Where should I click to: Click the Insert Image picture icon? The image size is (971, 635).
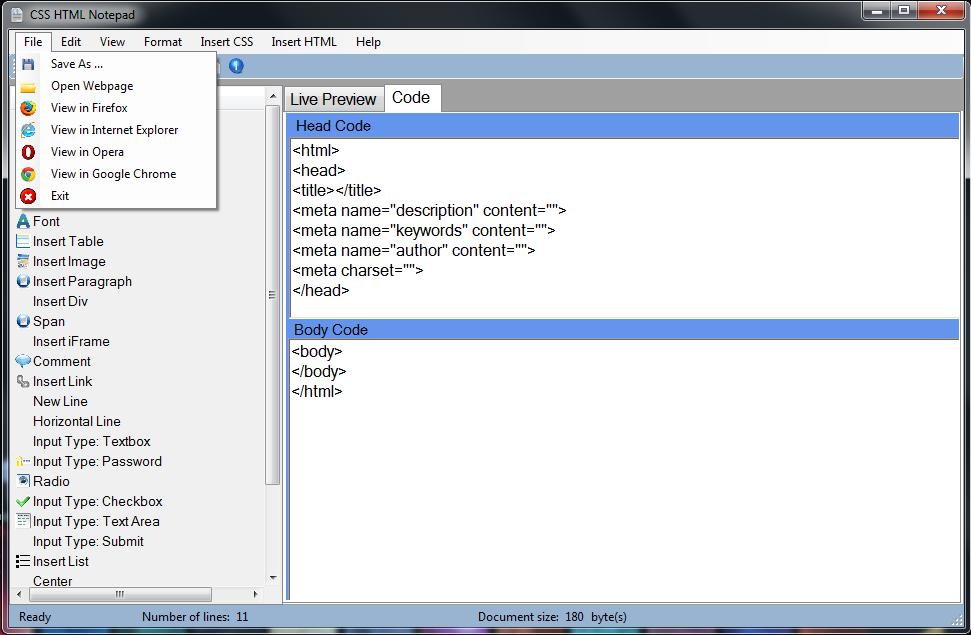(x=23, y=261)
